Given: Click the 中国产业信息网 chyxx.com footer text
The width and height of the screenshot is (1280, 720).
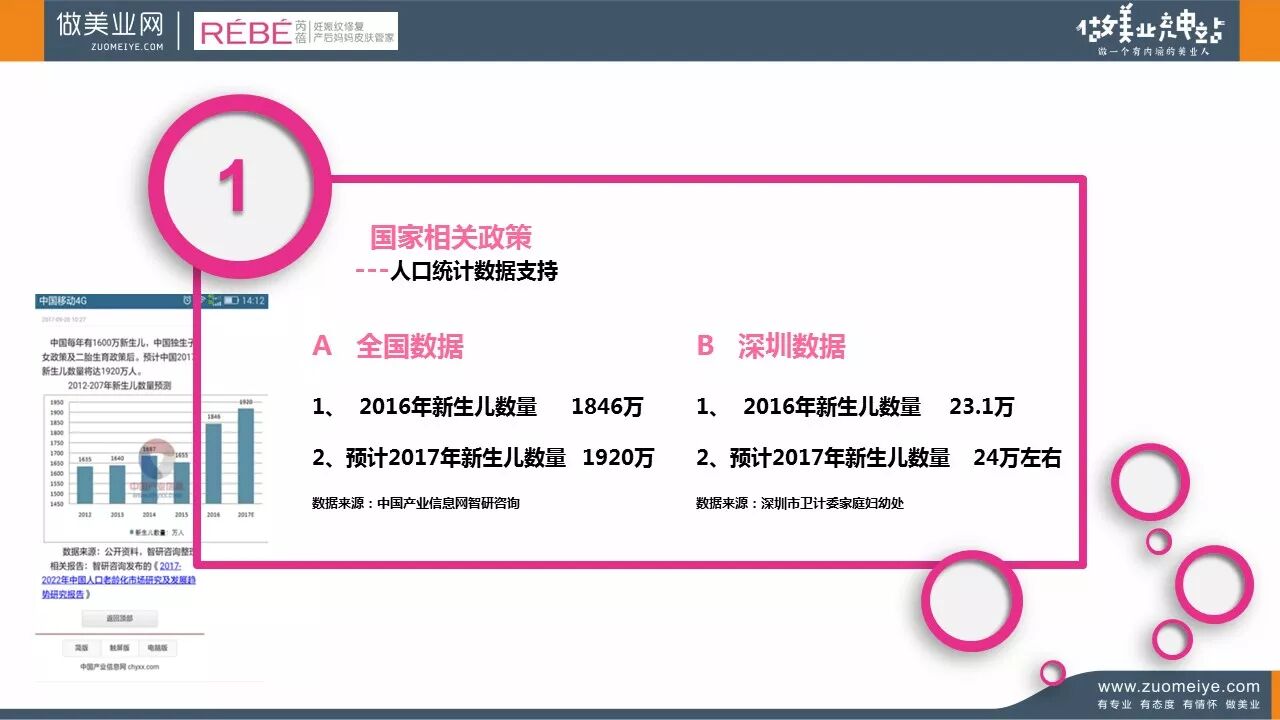Looking at the screenshot, I should point(120,666).
